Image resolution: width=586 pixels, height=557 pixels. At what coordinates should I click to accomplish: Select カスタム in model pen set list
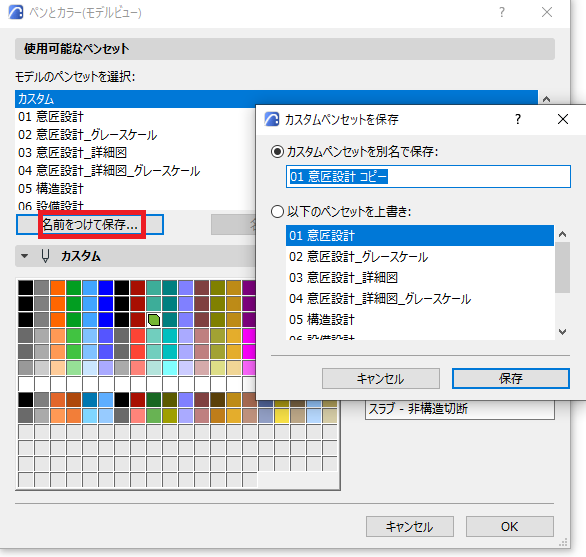[x=276, y=99]
